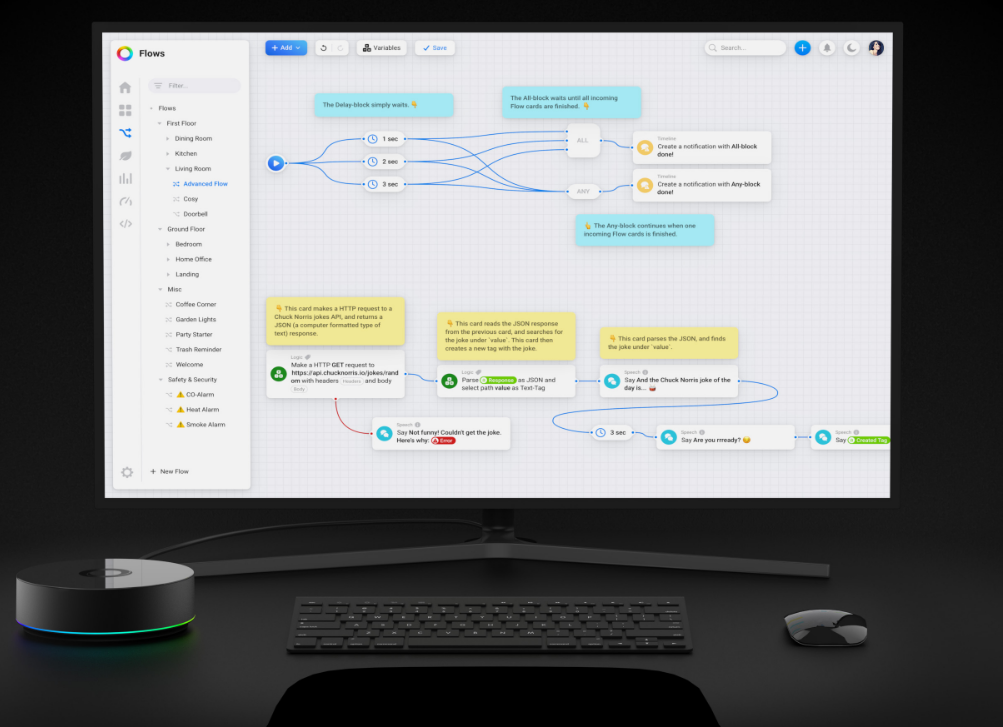Toggle dark mode with the moon icon
The image size is (1003, 727).
coord(851,48)
